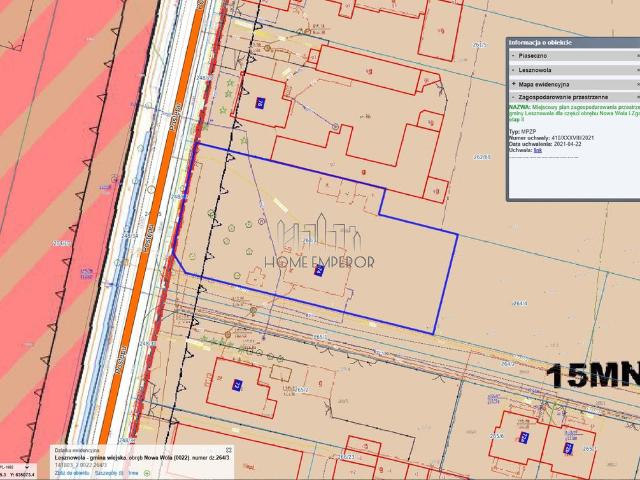Viewport: 640px width, 480px height.
Task: Collapse the Piaseczno section
Action: pos(514,56)
